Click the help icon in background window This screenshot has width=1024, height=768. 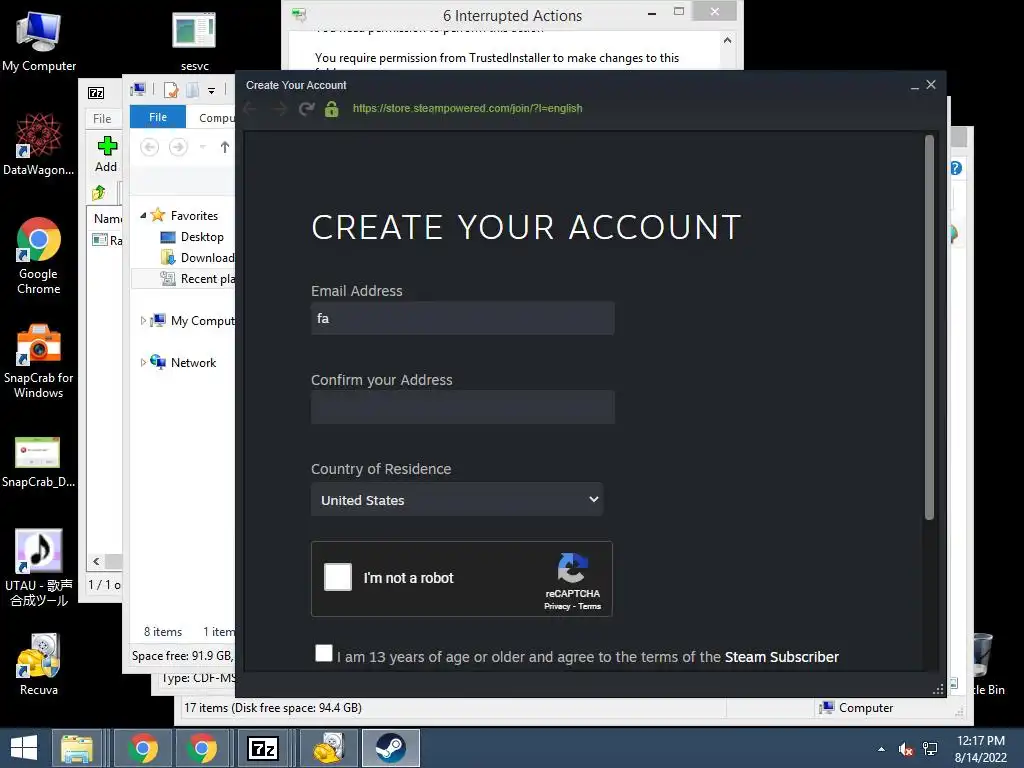tap(956, 168)
